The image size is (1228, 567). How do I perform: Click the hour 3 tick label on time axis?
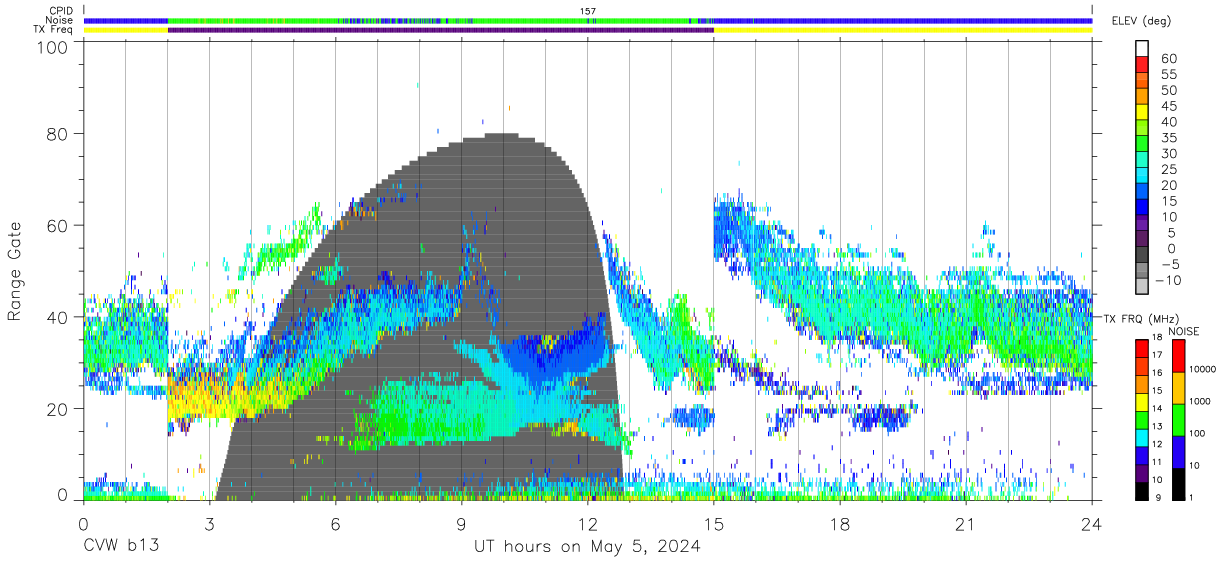(x=209, y=525)
